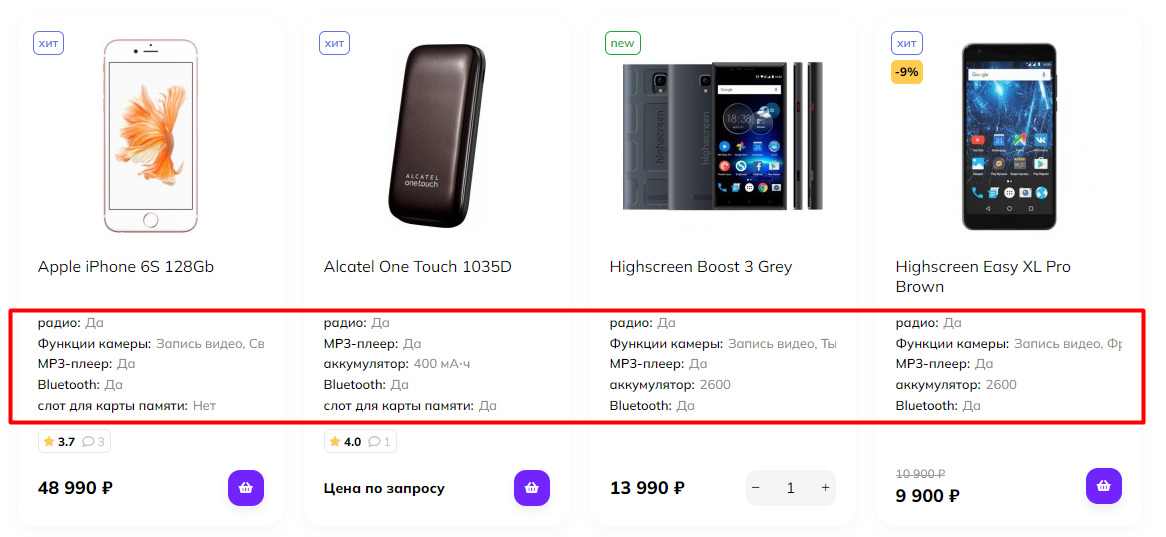Viewport: 1166px width, 537px height.
Task: Open Apple iPhone 6S 128Gb product link
Action: tap(126, 267)
